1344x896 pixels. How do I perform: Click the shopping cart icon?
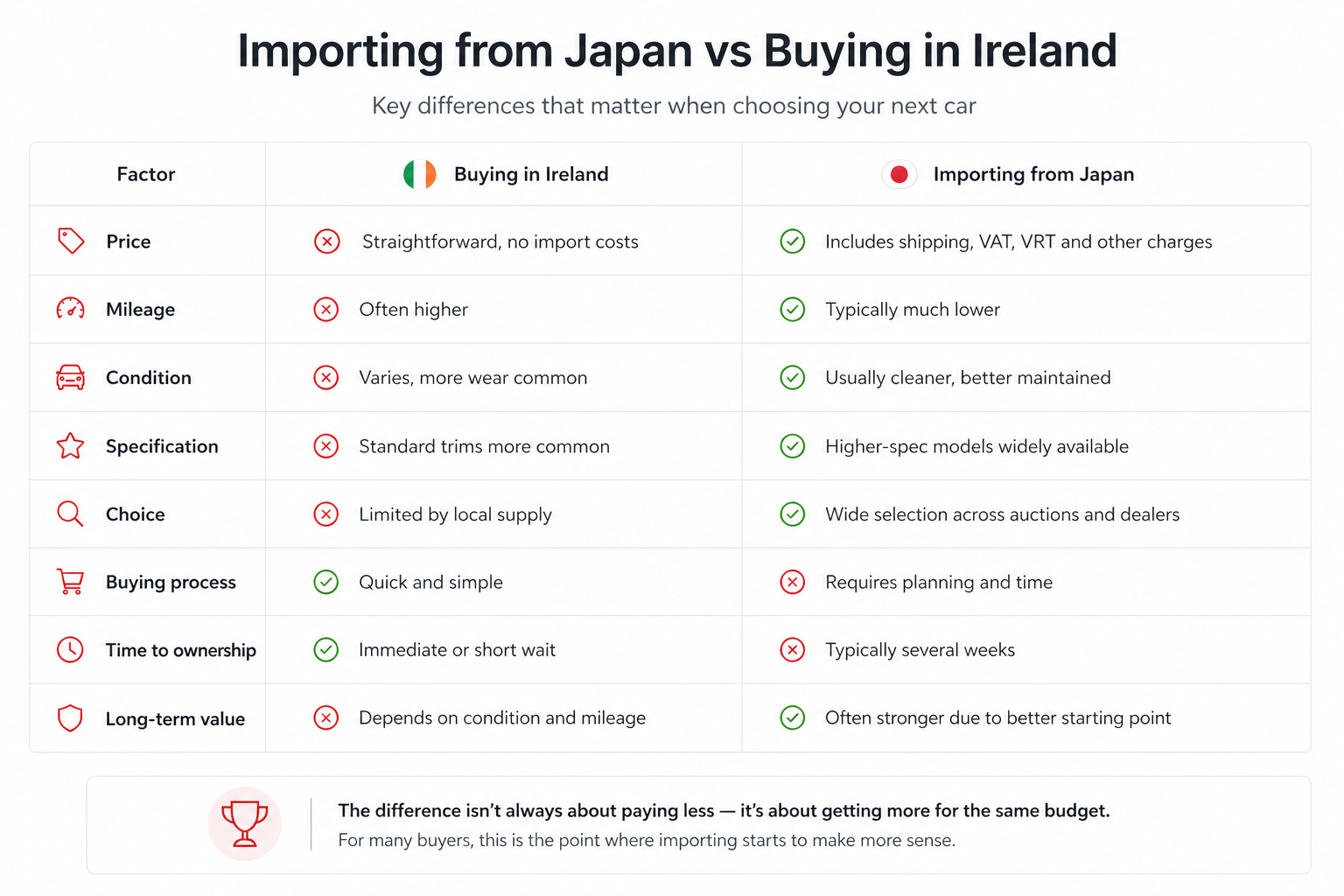71,582
